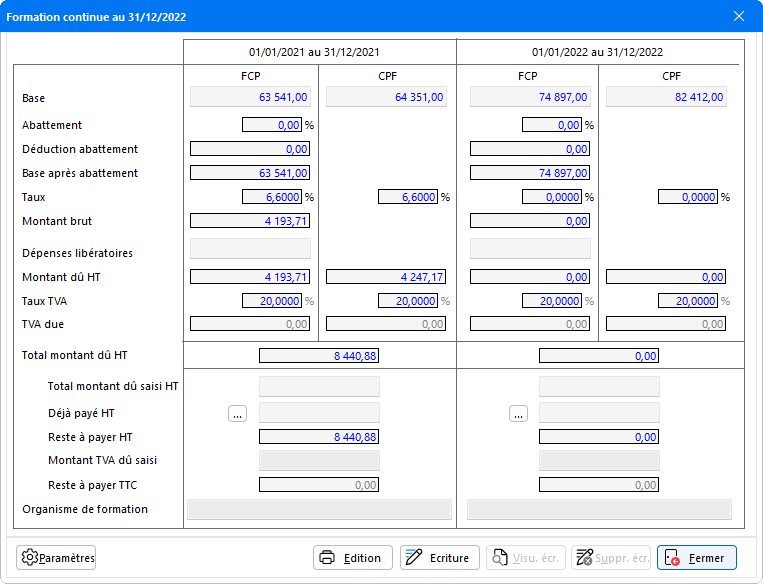Screen dimensions: 763x584
Task: Close the Formation continue dialog with X
Action: 739,17
